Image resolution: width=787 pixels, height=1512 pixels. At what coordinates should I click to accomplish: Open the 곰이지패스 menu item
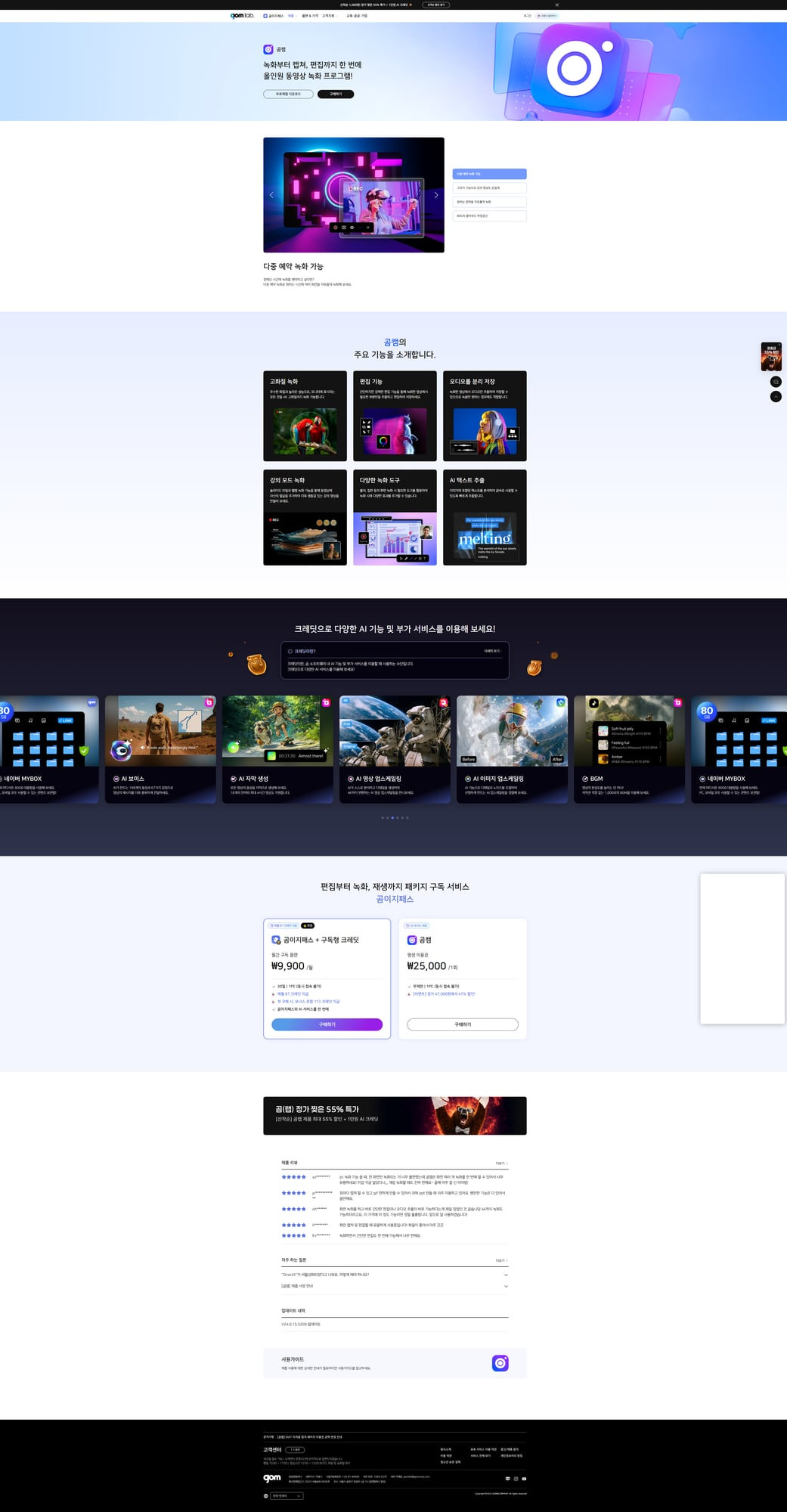point(273,15)
